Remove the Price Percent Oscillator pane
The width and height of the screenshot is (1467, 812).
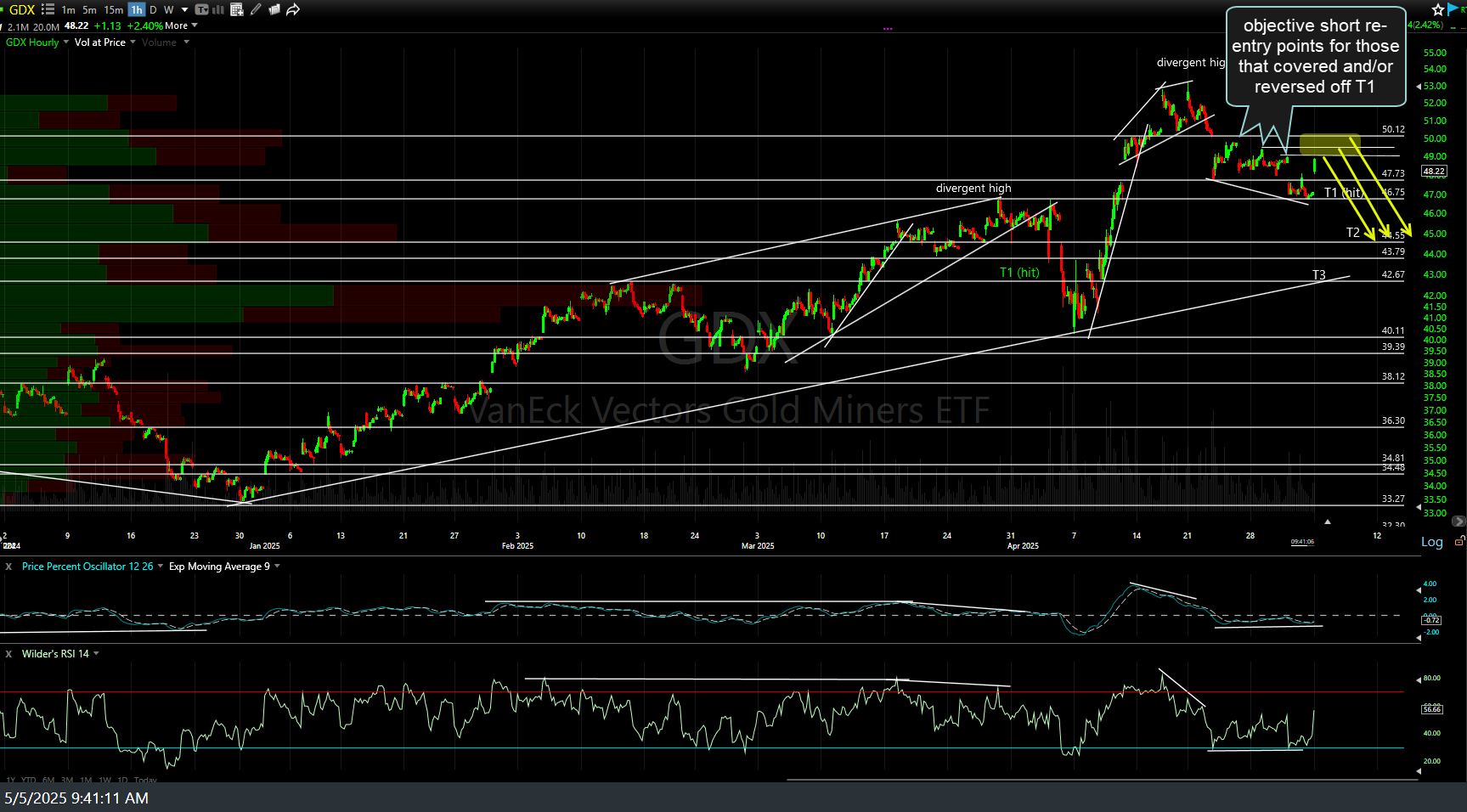(8, 567)
